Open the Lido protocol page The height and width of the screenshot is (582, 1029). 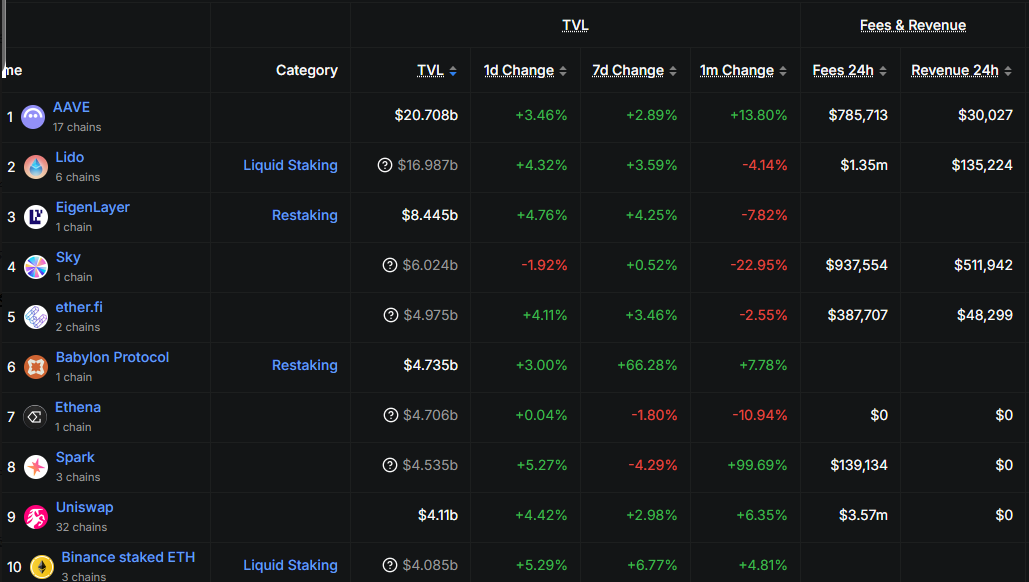[x=70, y=157]
